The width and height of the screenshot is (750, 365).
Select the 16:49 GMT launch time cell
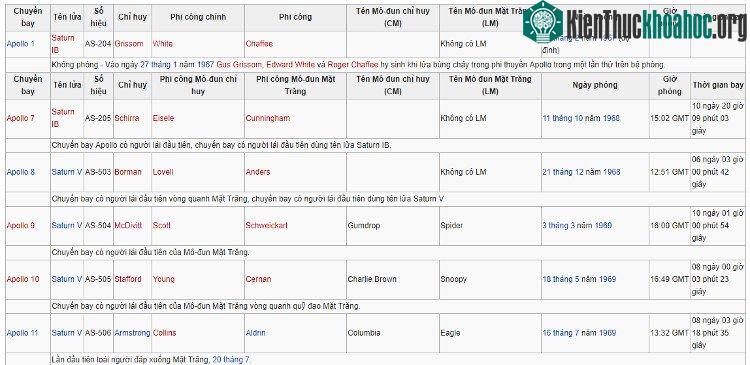(670, 279)
